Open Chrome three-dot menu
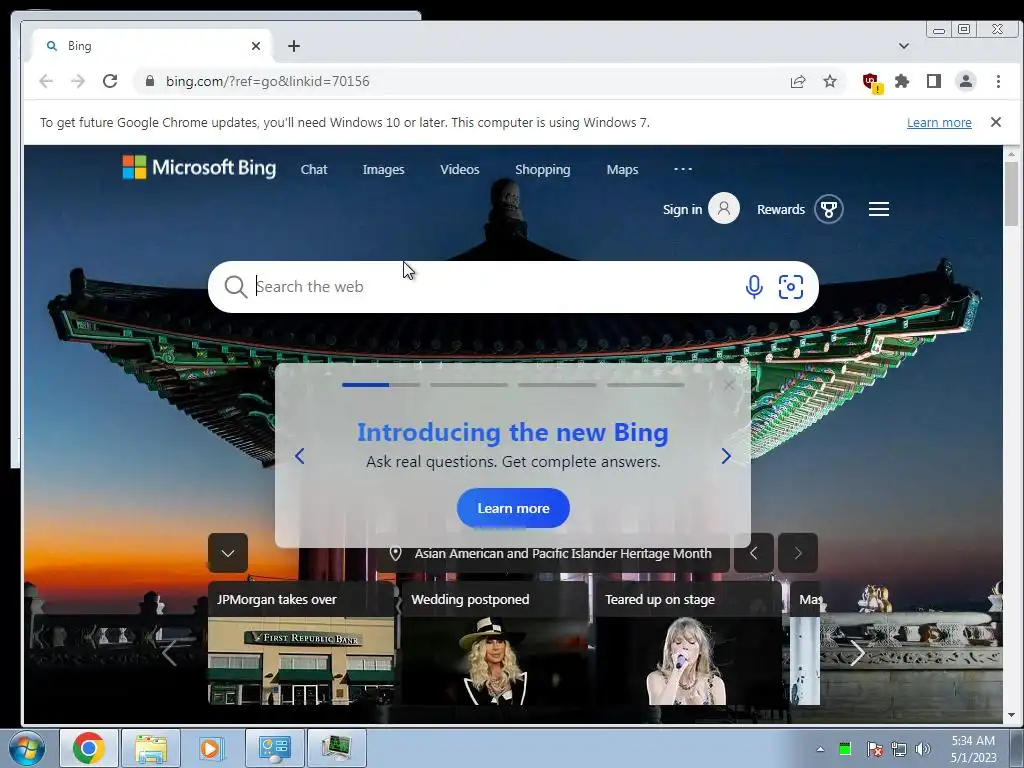Viewport: 1024px width, 768px height. click(x=998, y=81)
